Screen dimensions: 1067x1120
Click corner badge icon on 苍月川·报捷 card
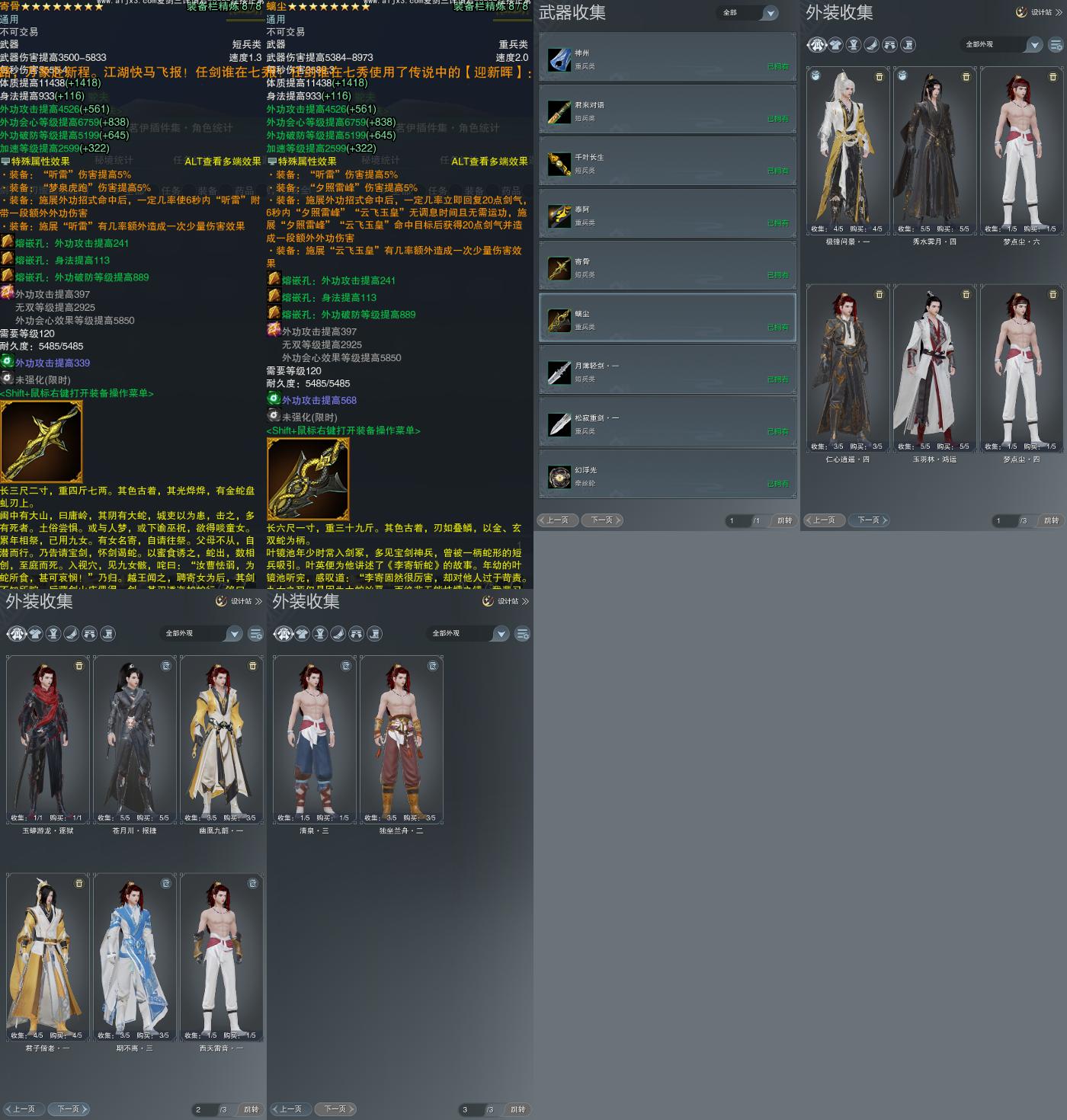click(x=165, y=666)
